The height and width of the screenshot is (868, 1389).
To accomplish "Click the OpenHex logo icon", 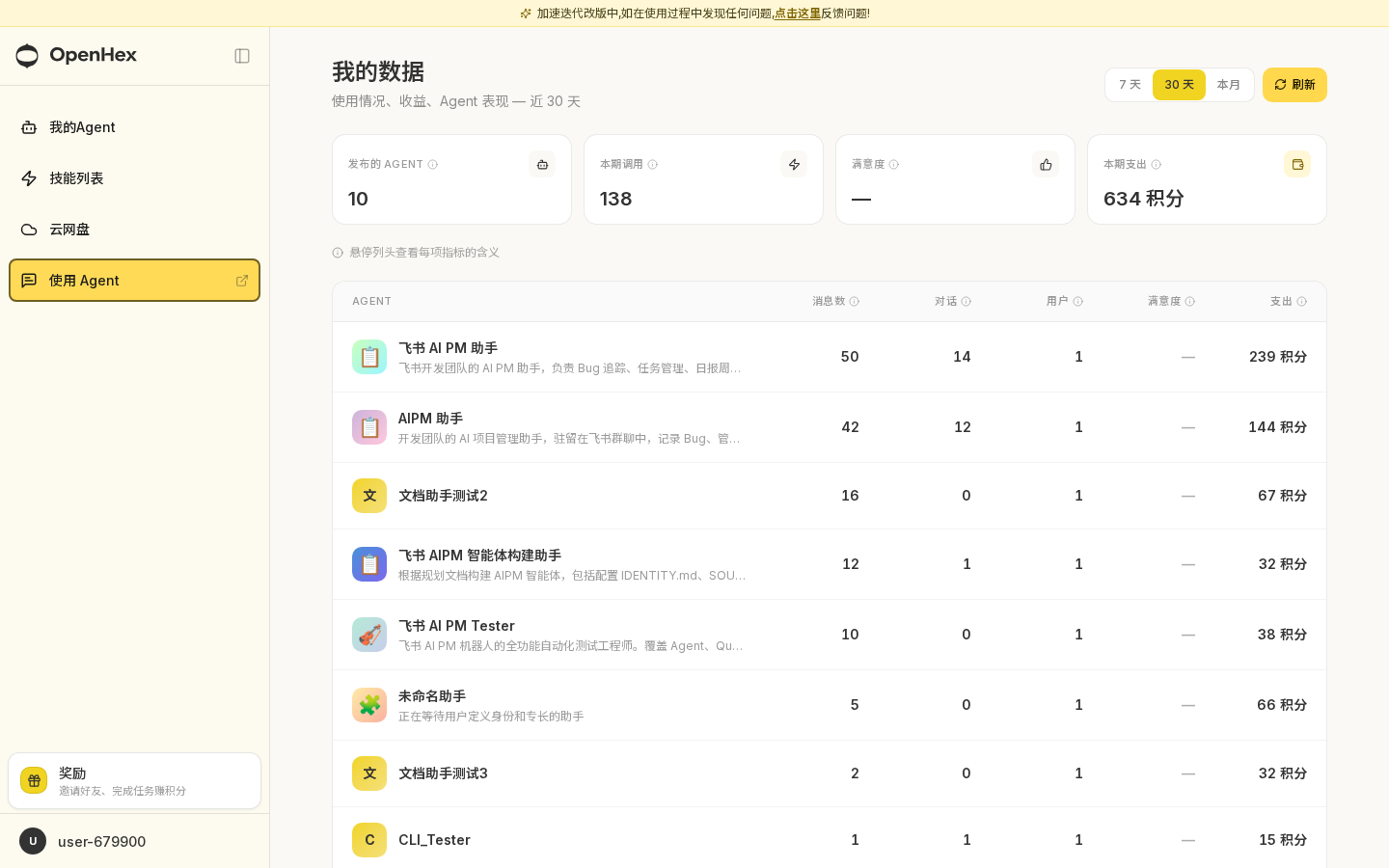I will click(27, 56).
